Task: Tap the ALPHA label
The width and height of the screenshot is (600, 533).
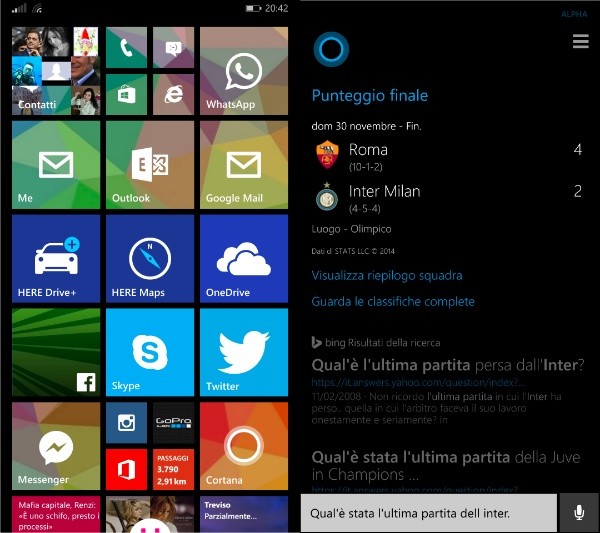Action: (x=574, y=14)
